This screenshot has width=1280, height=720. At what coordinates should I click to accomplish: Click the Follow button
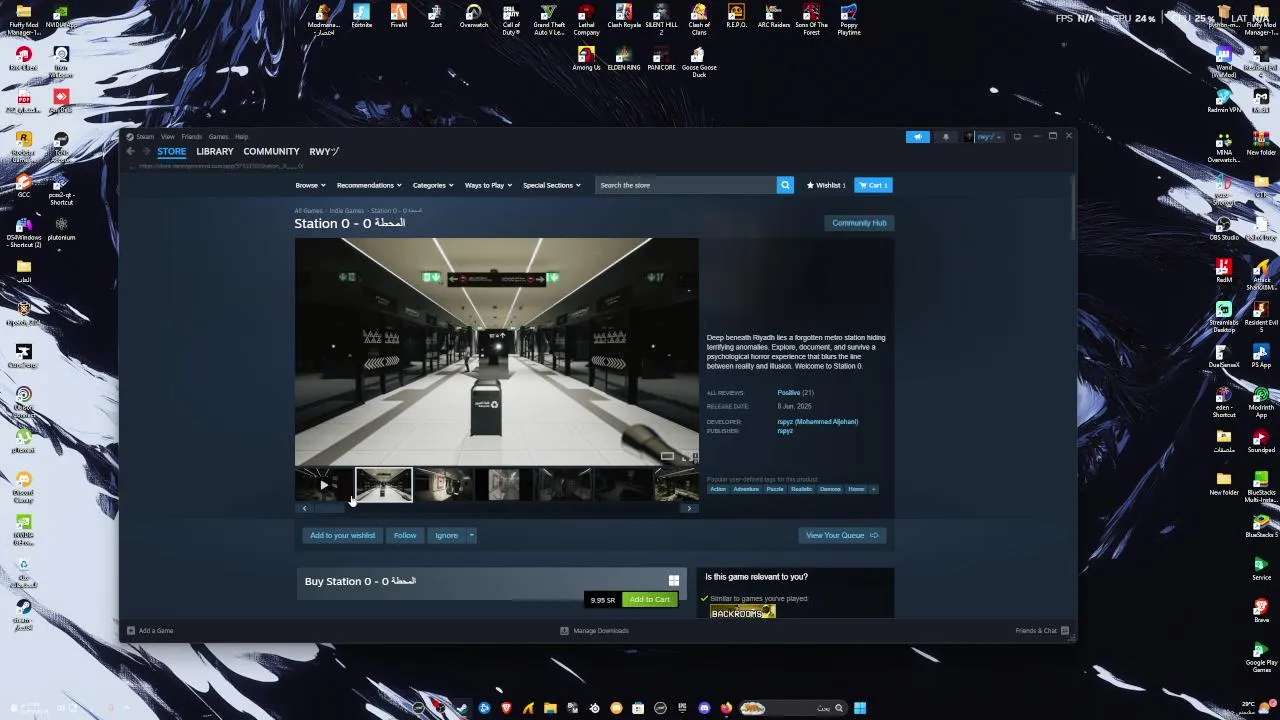click(x=405, y=535)
